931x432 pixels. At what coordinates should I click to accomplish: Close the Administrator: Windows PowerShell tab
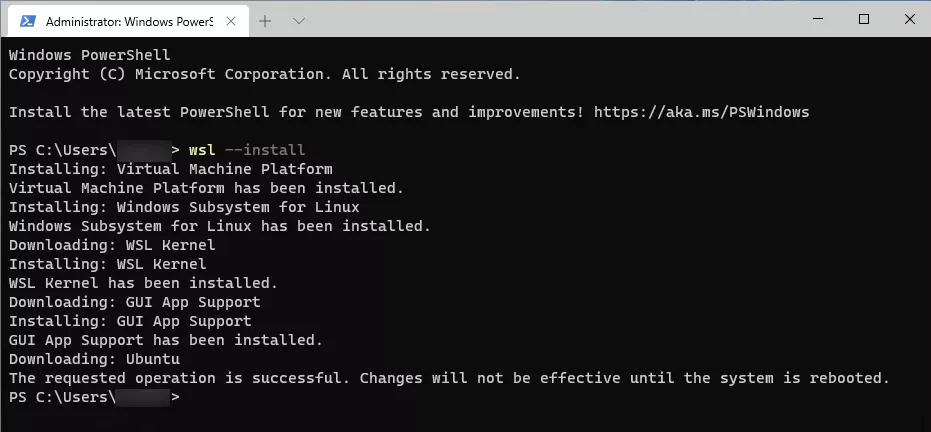point(231,21)
